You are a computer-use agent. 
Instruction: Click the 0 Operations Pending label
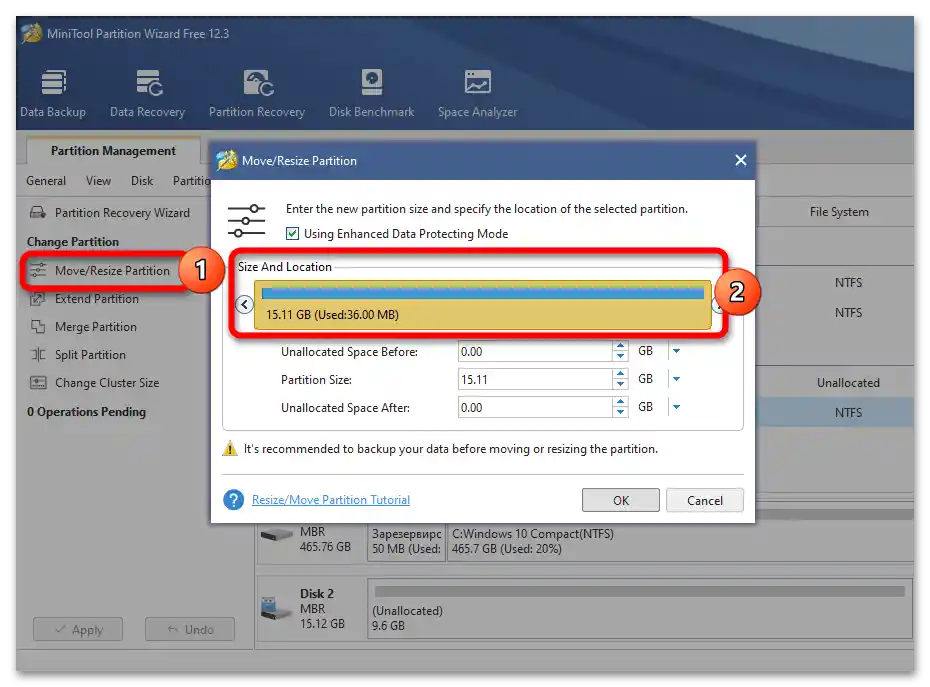(86, 412)
